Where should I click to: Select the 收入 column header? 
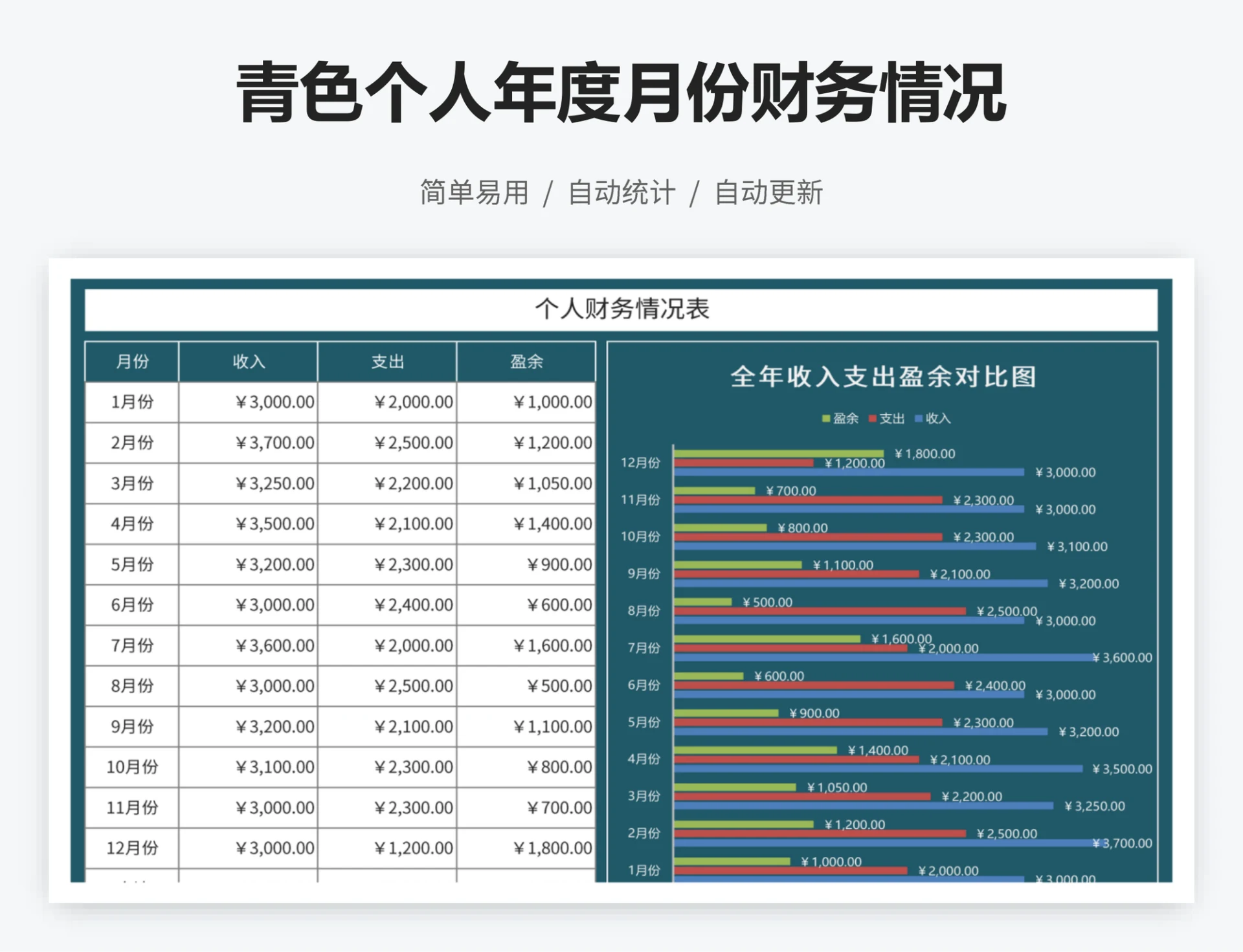(247, 362)
